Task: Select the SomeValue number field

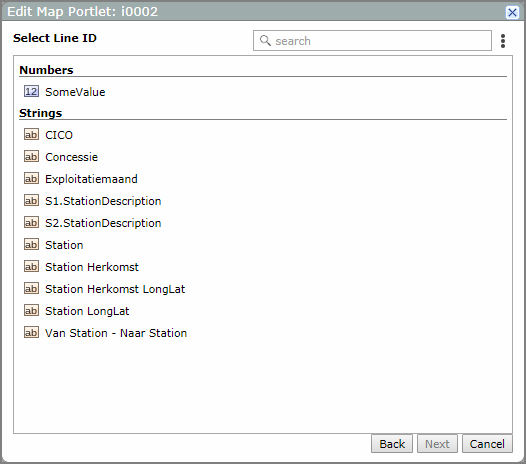Action: click(x=75, y=92)
